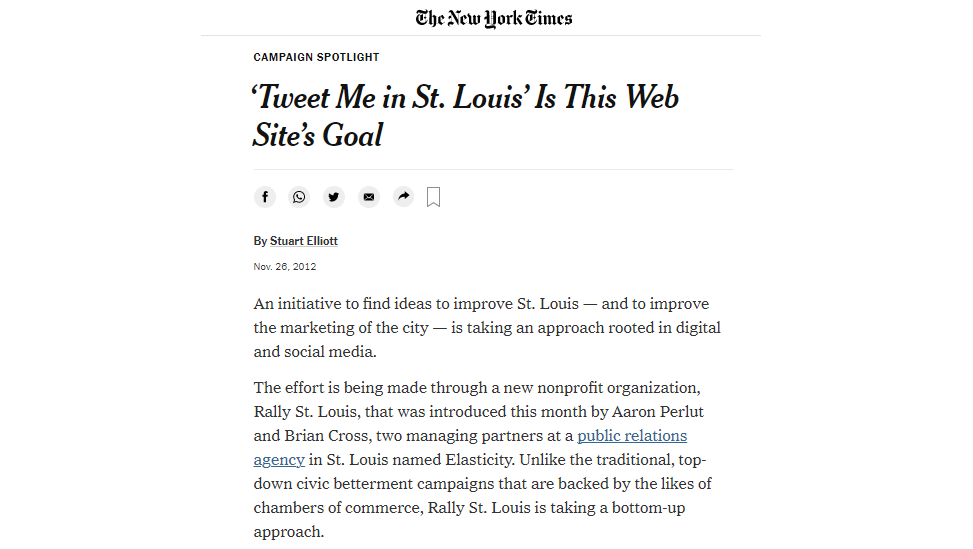The width and height of the screenshot is (973, 549).
Task: Click the name 'Aaron Perlut' in the article
Action: (x=657, y=412)
